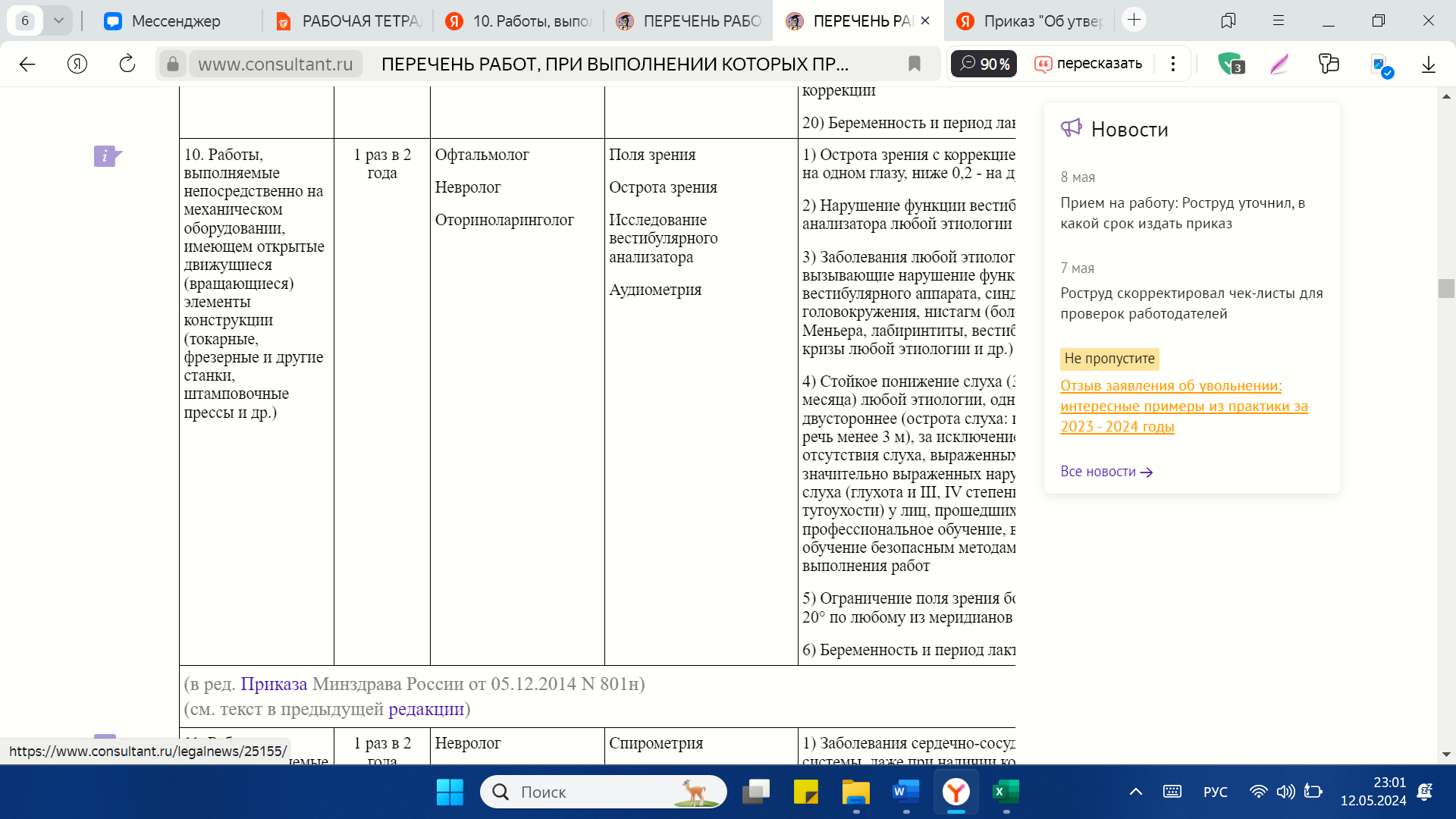
Task: Select the 'Оториноларинголог' cell text
Action: click(x=504, y=220)
